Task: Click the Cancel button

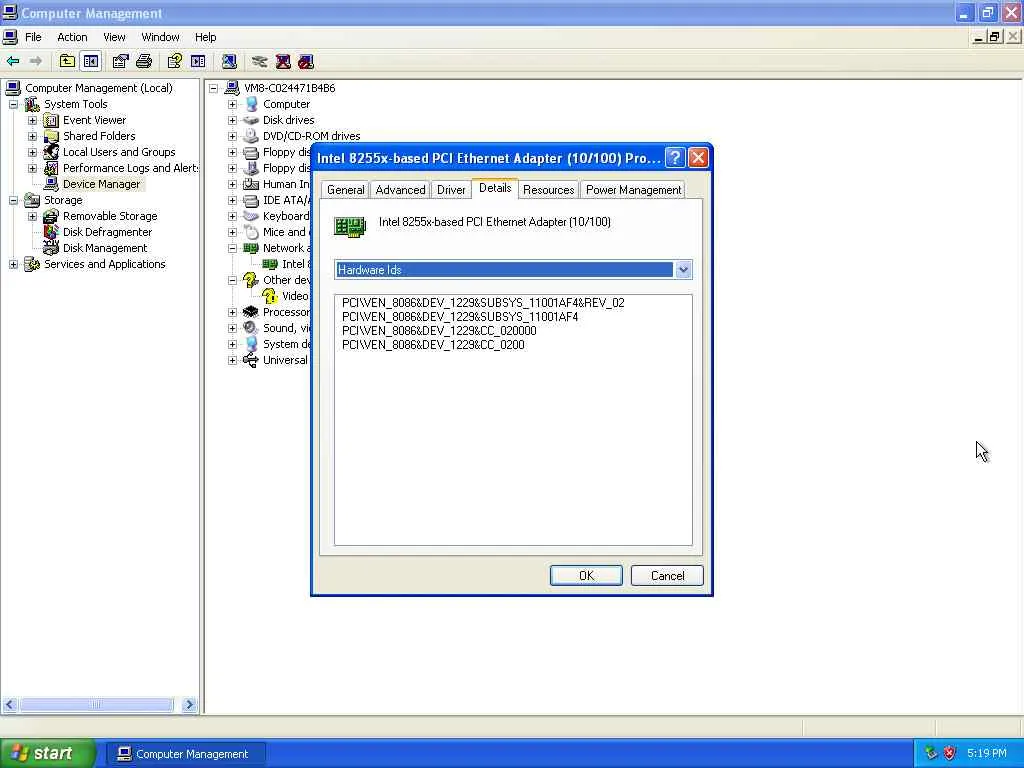Action: click(667, 575)
